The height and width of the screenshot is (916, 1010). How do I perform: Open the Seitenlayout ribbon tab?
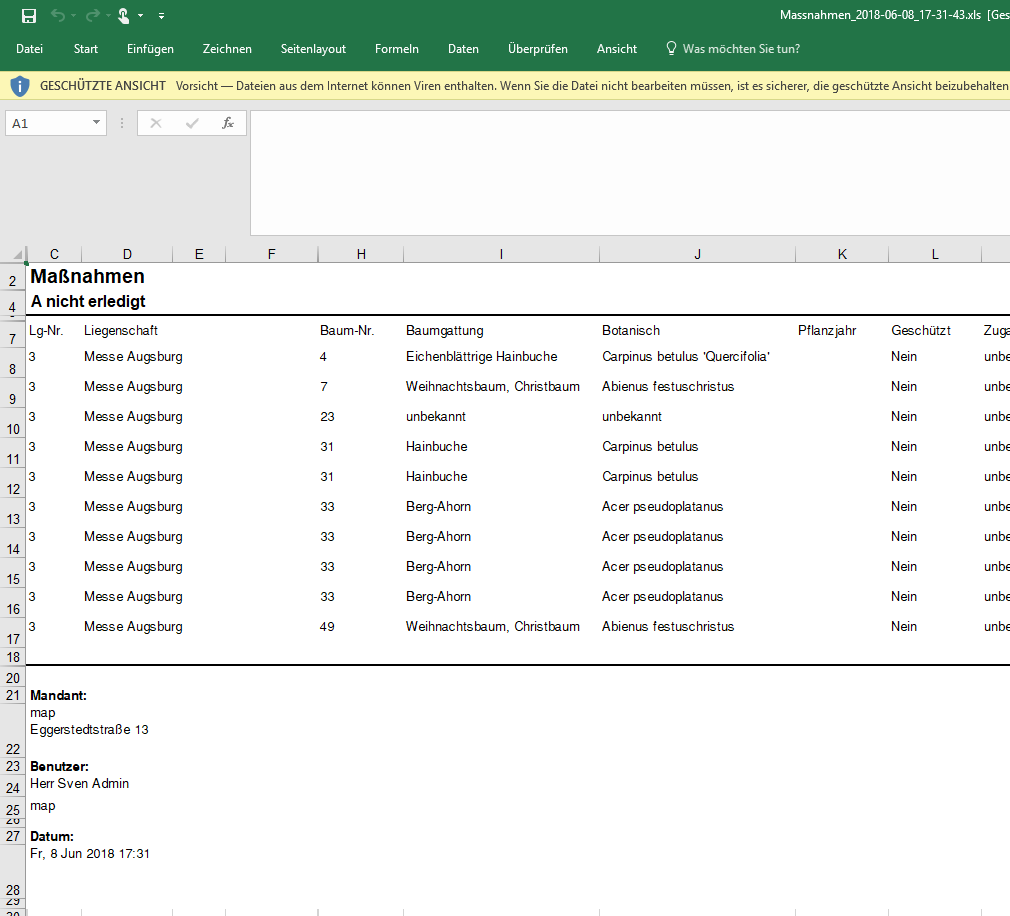(313, 49)
